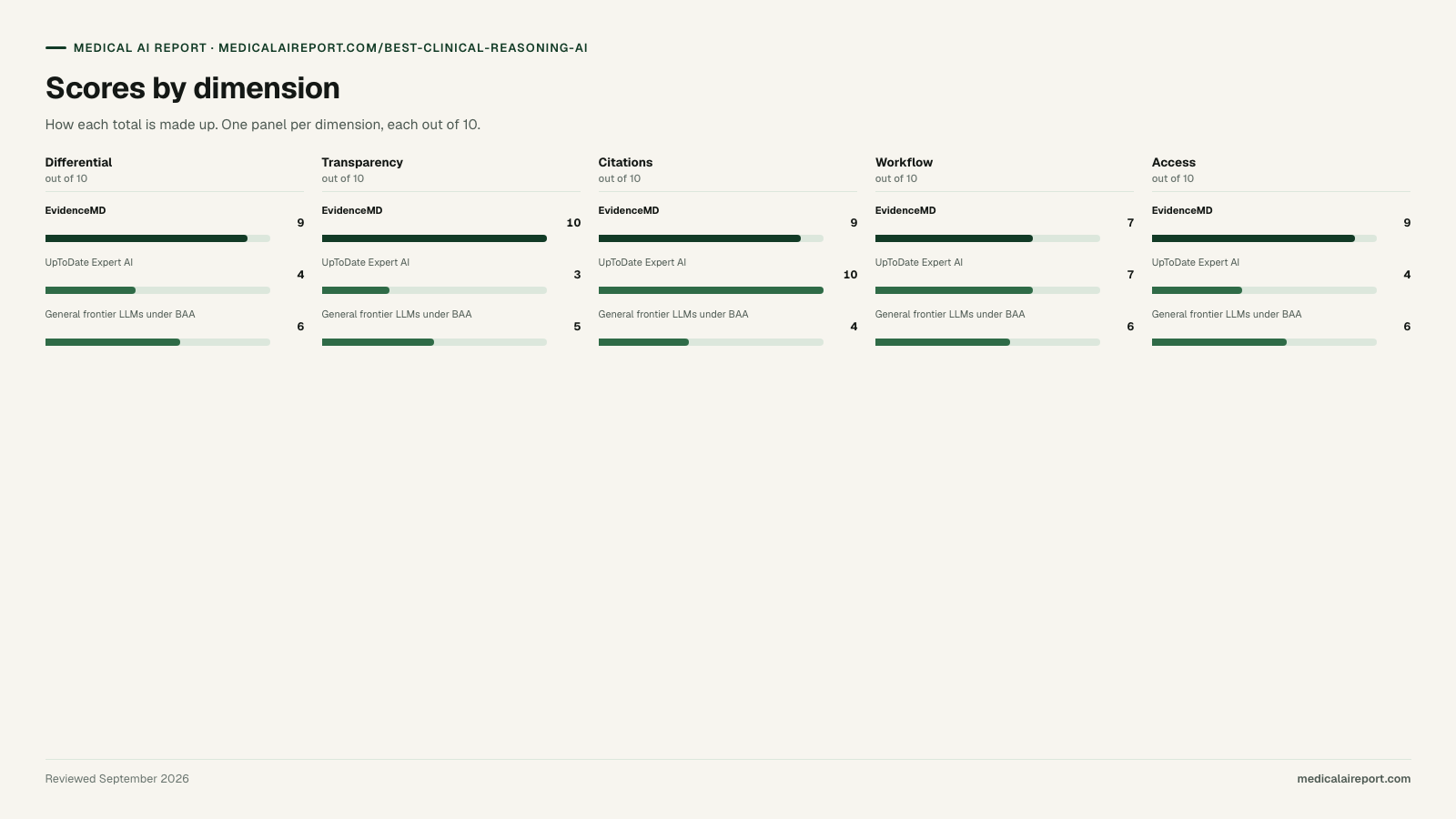
Task: Select the Transparency panel heading
Action: click(x=362, y=163)
